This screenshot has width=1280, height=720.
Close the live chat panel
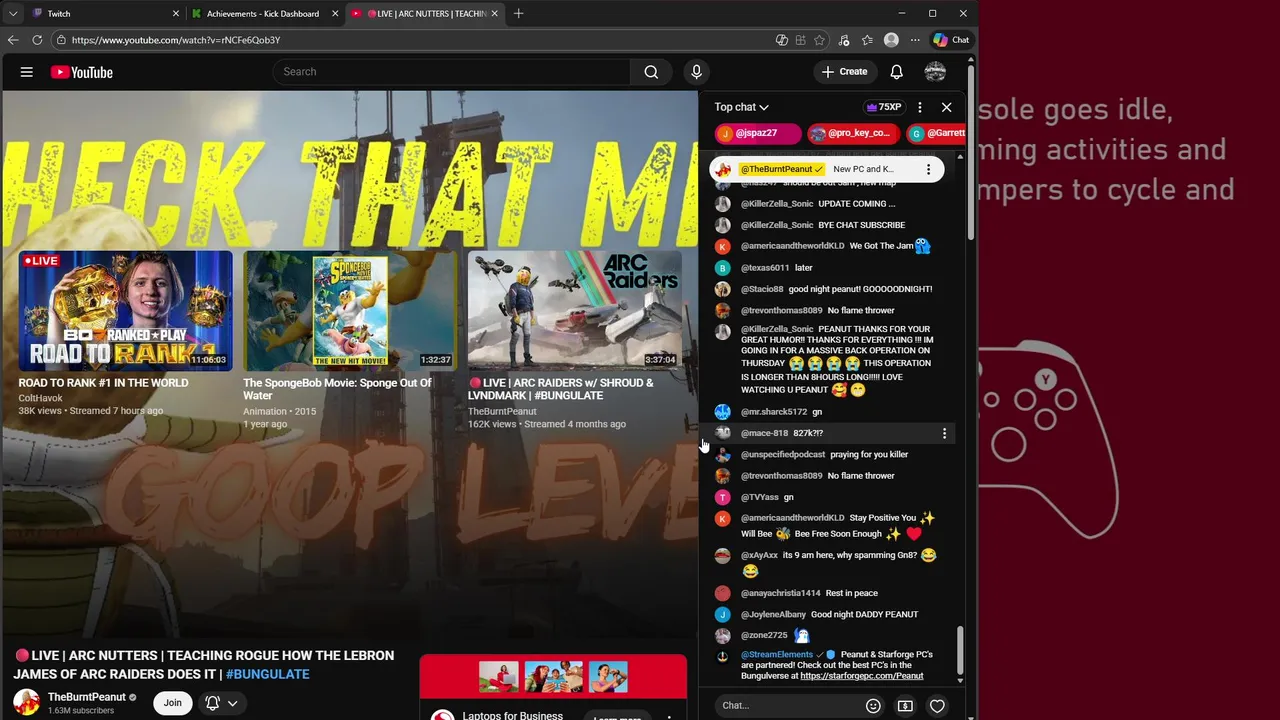(x=947, y=107)
